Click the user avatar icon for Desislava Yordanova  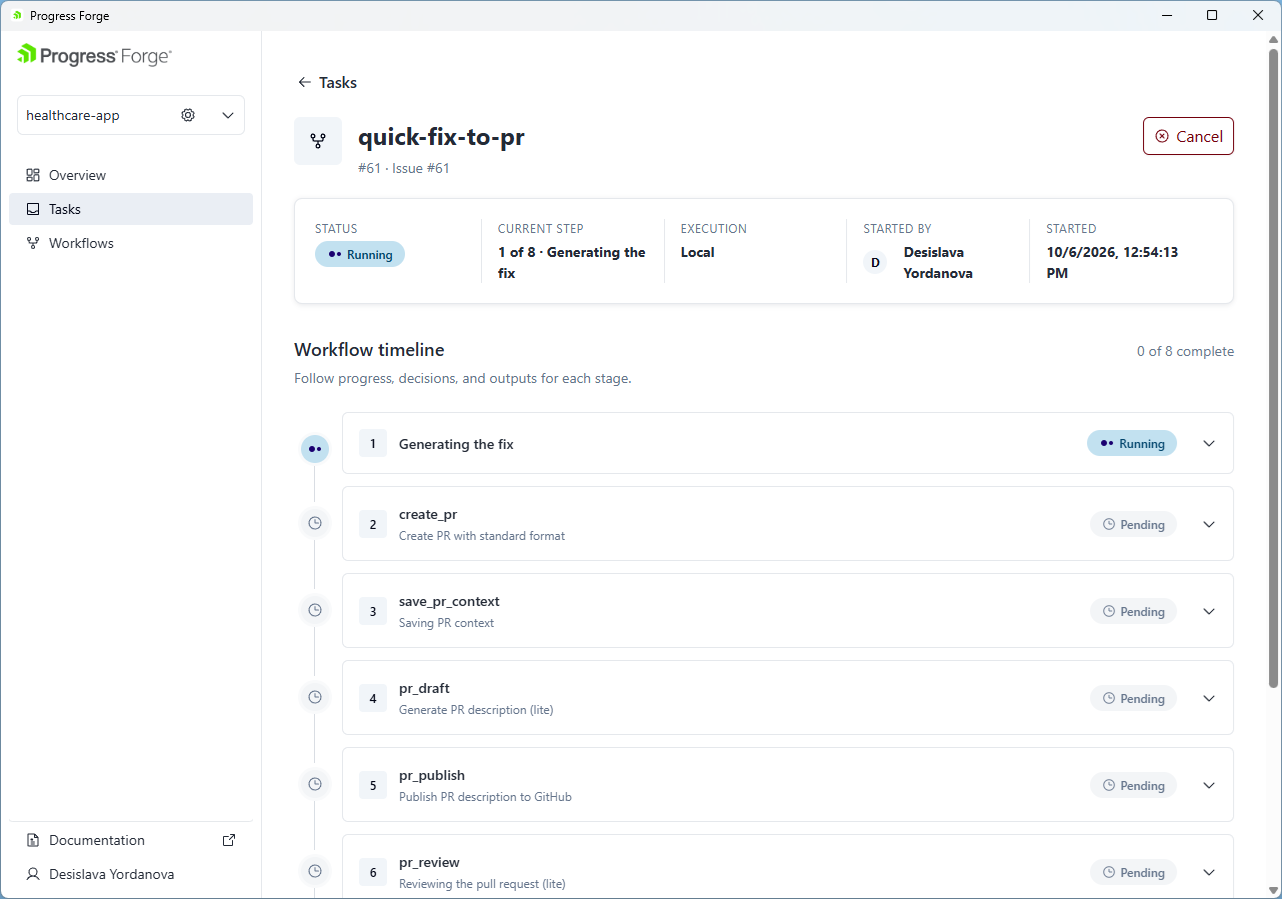point(33,874)
